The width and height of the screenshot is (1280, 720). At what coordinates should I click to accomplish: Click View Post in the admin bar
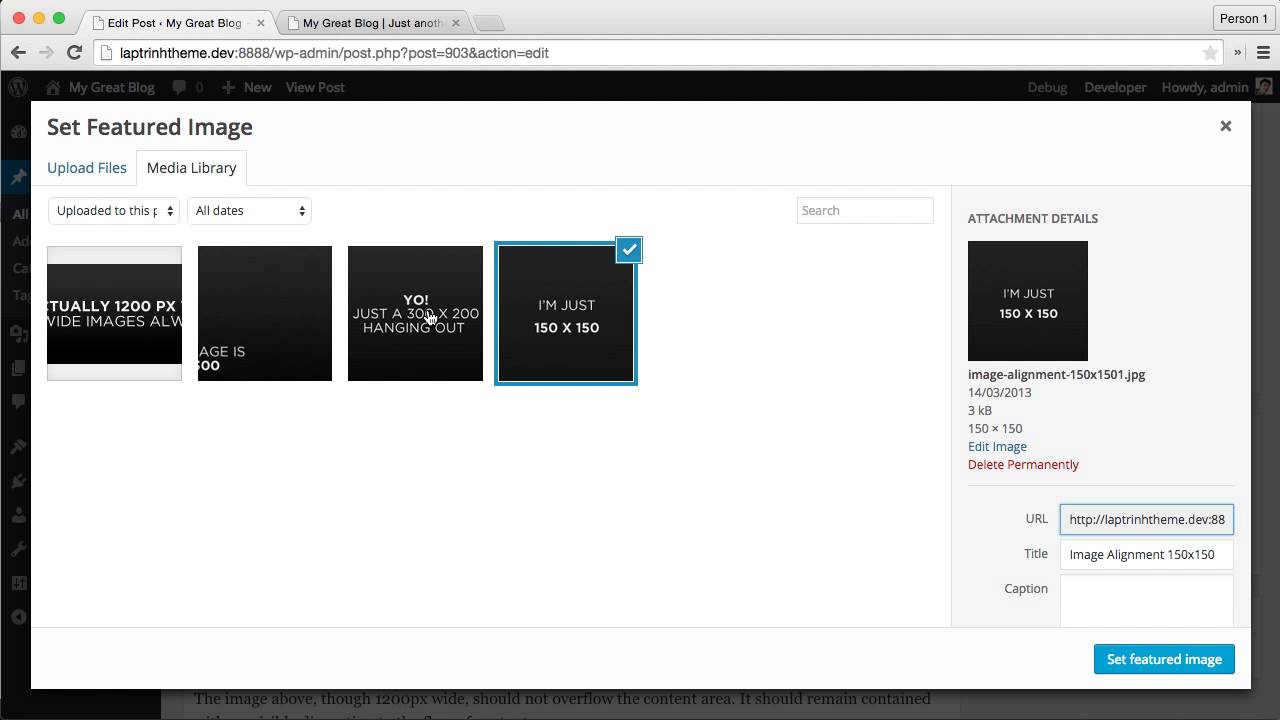coord(315,87)
